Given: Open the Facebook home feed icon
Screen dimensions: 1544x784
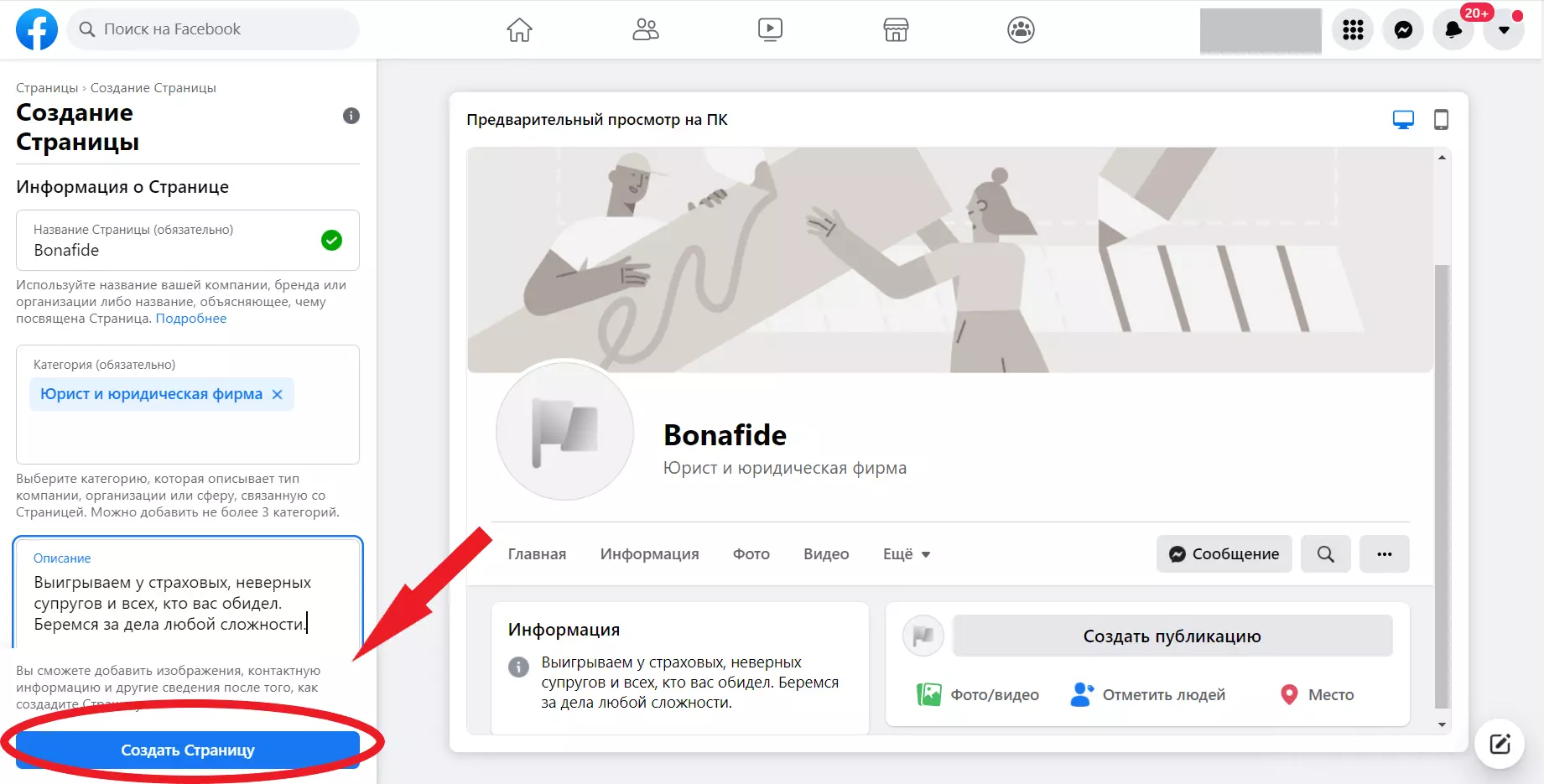Looking at the screenshot, I should pyautogui.click(x=519, y=30).
